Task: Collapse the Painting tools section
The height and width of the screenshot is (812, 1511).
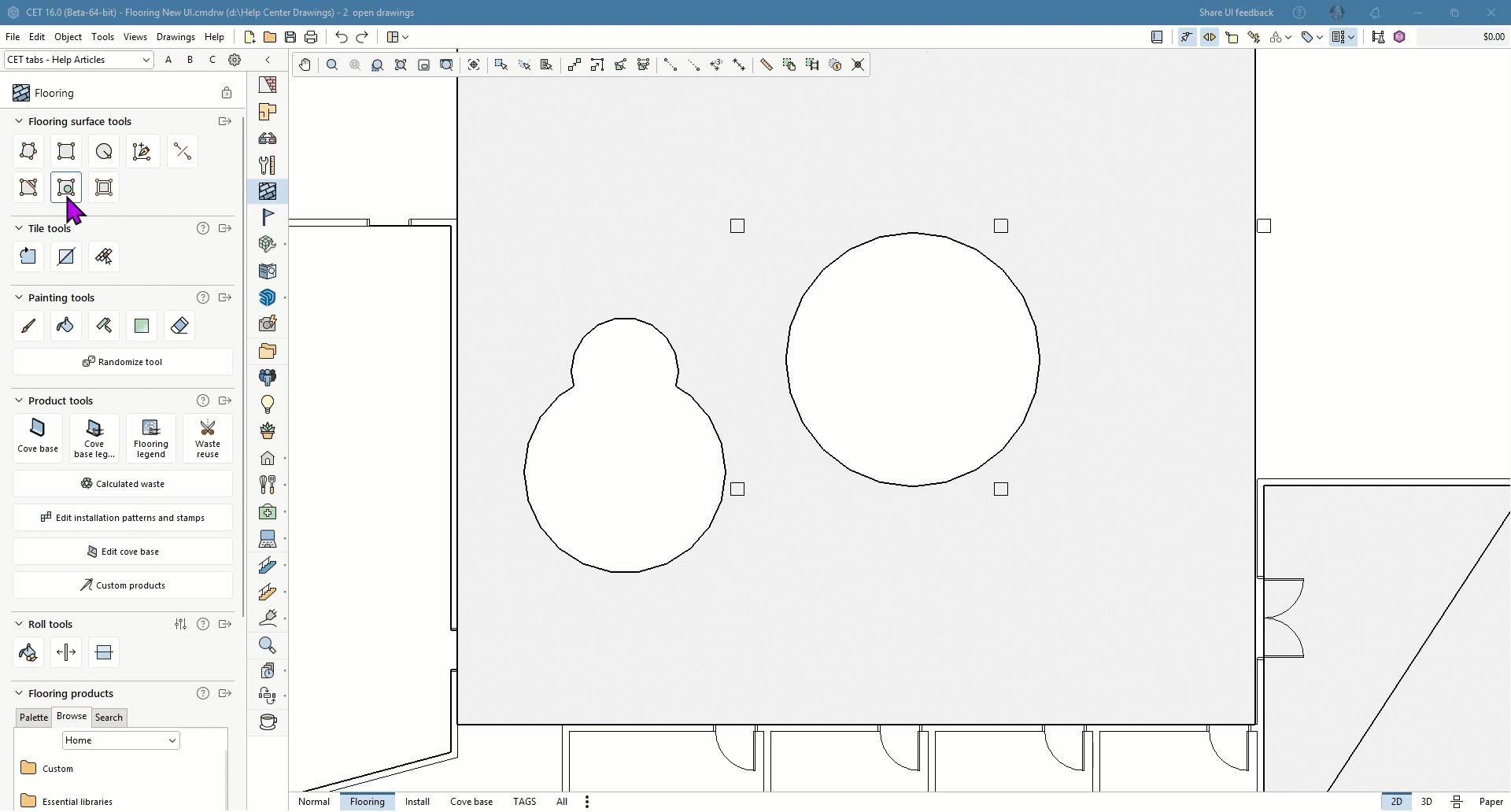Action: point(19,297)
